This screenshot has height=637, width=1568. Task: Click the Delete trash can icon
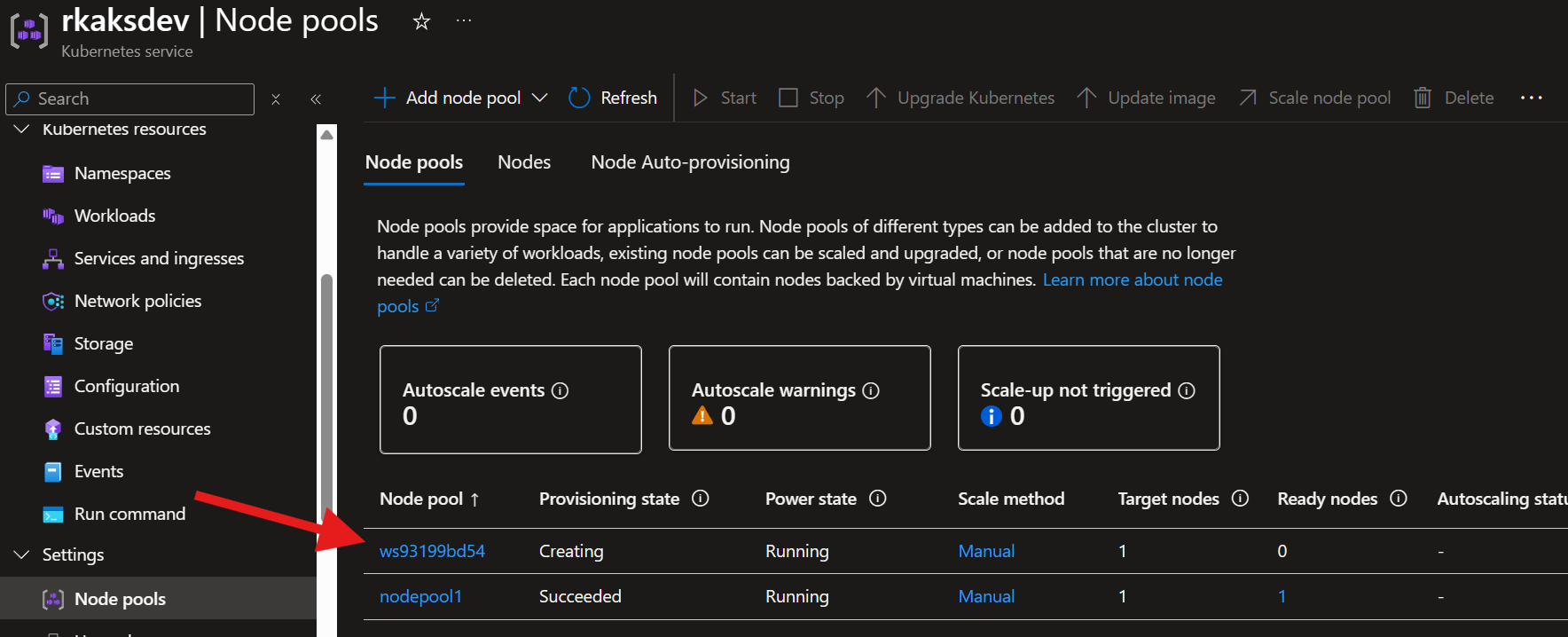pos(1422,98)
